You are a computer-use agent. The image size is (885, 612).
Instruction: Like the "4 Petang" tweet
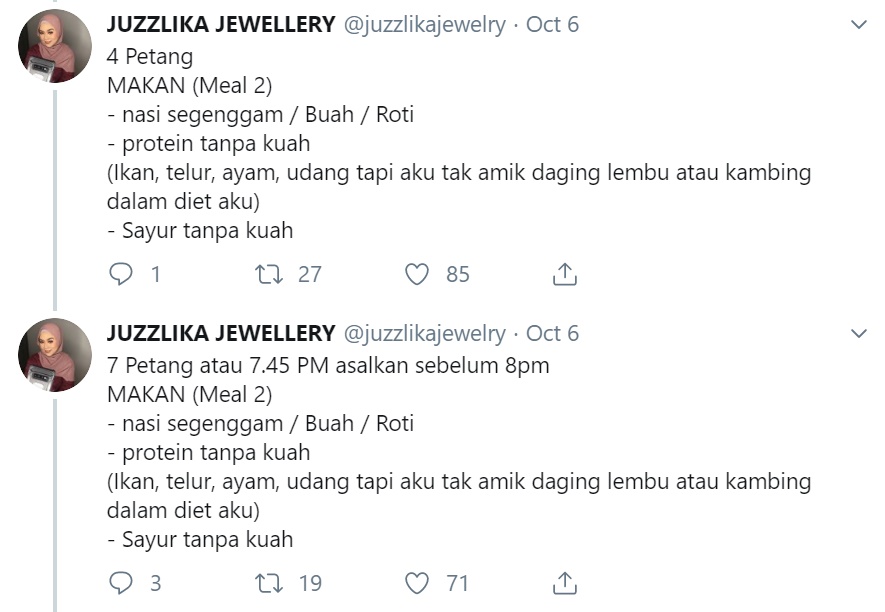tap(418, 273)
